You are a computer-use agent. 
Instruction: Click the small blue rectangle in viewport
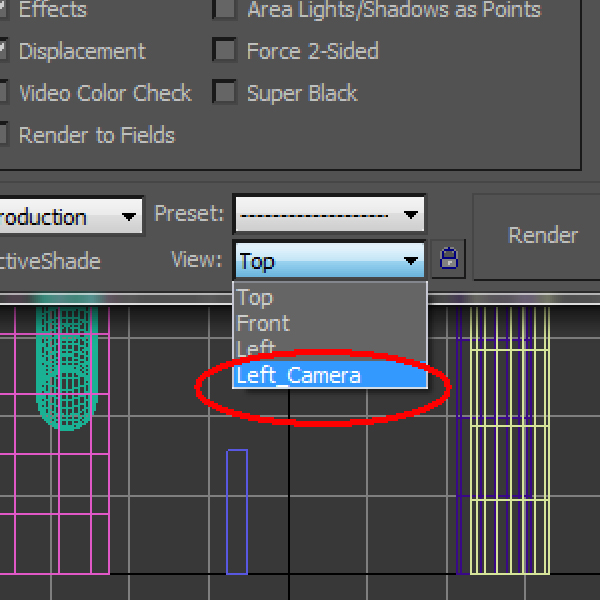point(237,511)
